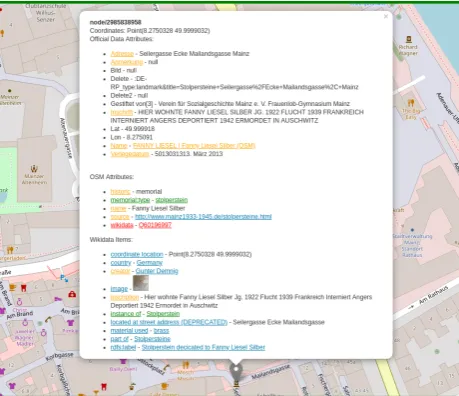This screenshot has width=459, height=396.
Task: Click the purple shoe shop icon
Action: (57, 299)
